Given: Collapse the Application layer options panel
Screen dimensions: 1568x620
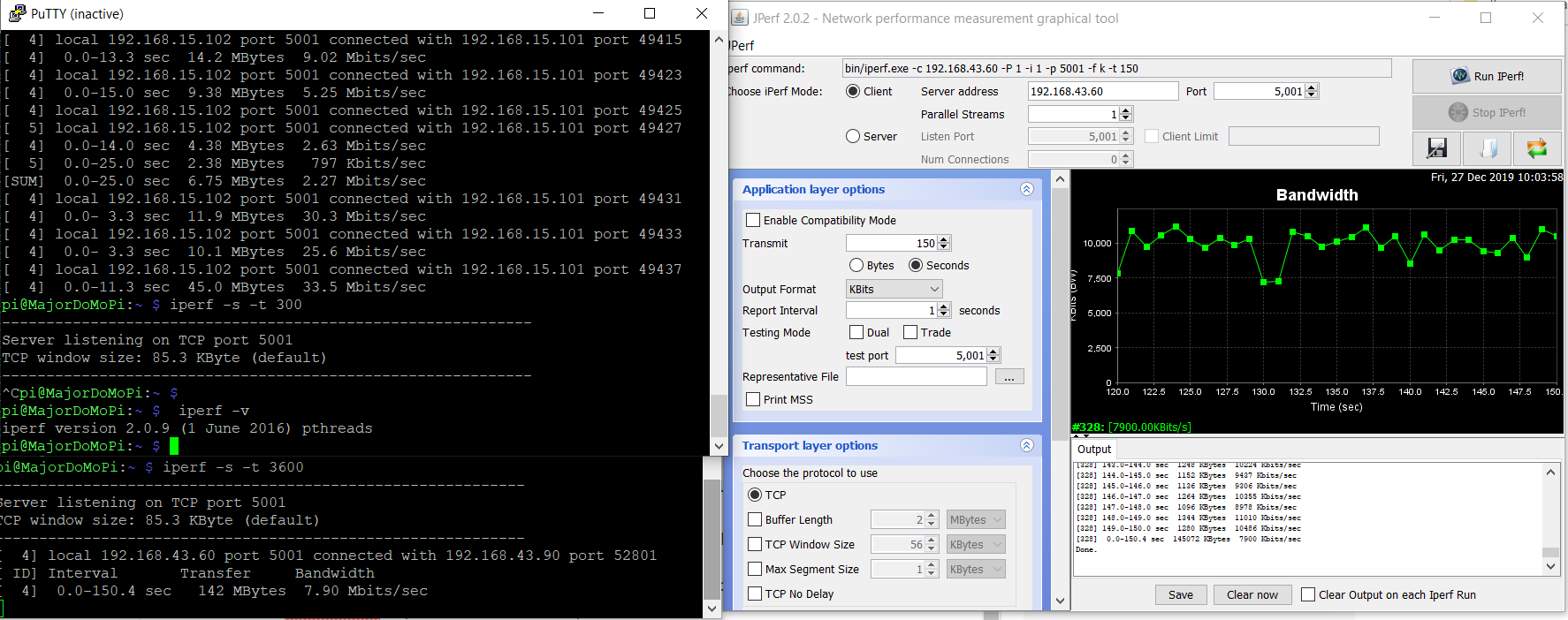Looking at the screenshot, I should [1026, 189].
